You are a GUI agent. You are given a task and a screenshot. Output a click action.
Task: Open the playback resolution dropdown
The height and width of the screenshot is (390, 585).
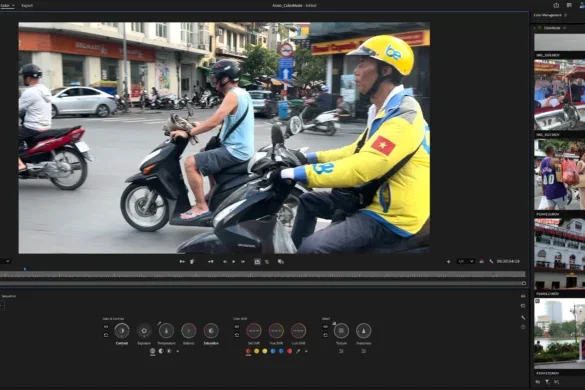coord(466,261)
